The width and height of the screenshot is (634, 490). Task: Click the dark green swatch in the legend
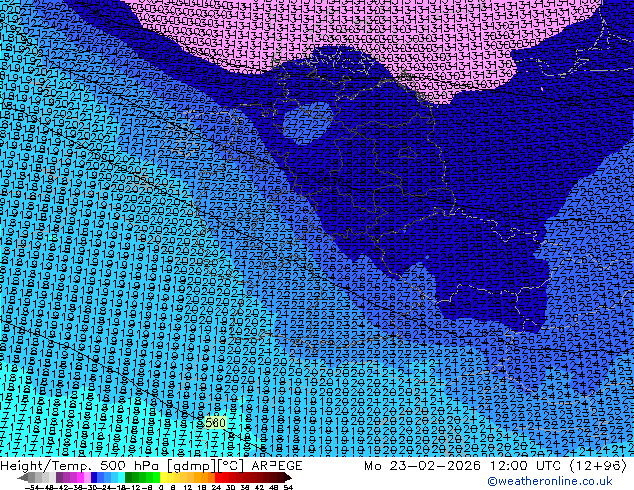[x=128, y=477]
